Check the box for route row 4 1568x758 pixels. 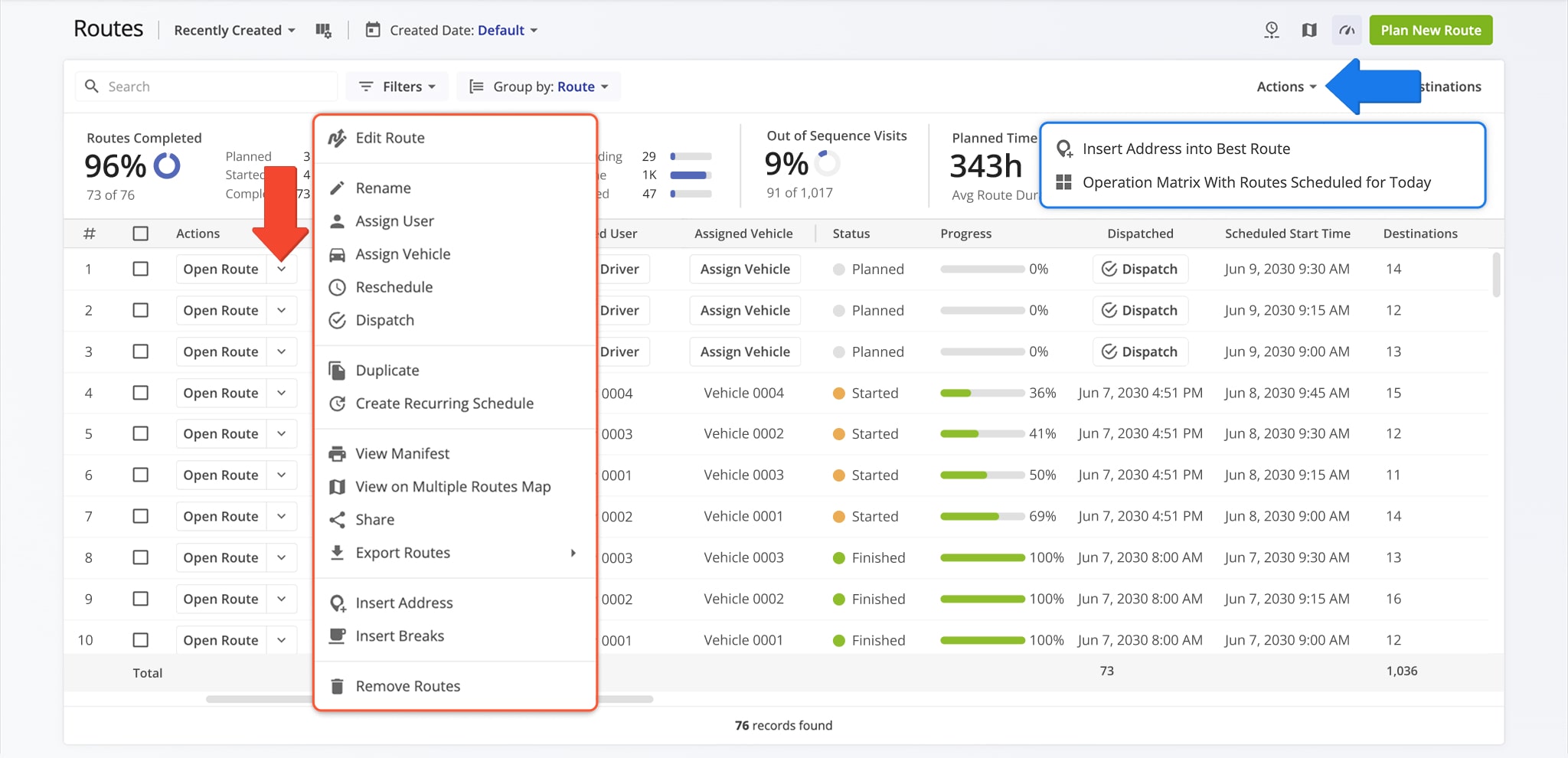coord(141,393)
